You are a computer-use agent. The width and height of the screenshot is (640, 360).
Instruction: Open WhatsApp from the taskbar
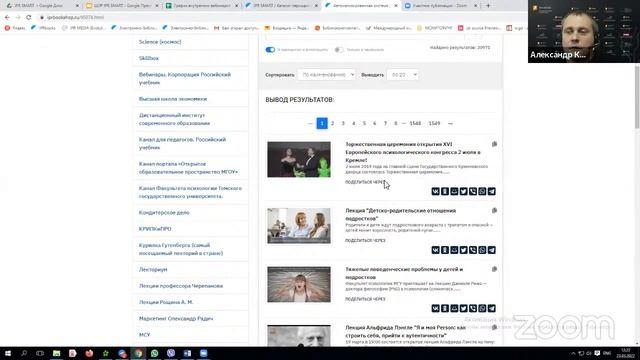(155, 353)
